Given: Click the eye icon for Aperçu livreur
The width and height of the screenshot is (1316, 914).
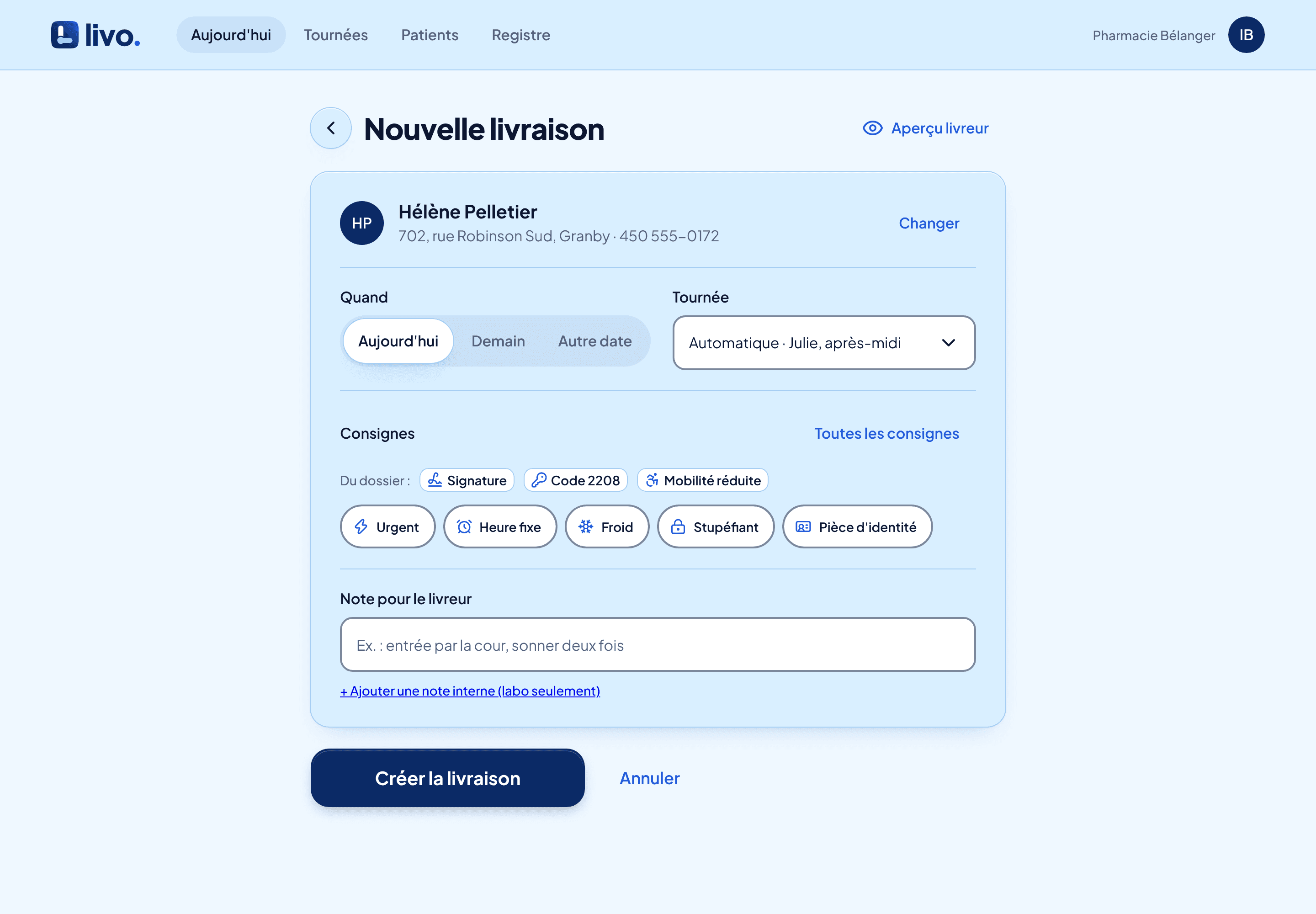Looking at the screenshot, I should [x=872, y=128].
